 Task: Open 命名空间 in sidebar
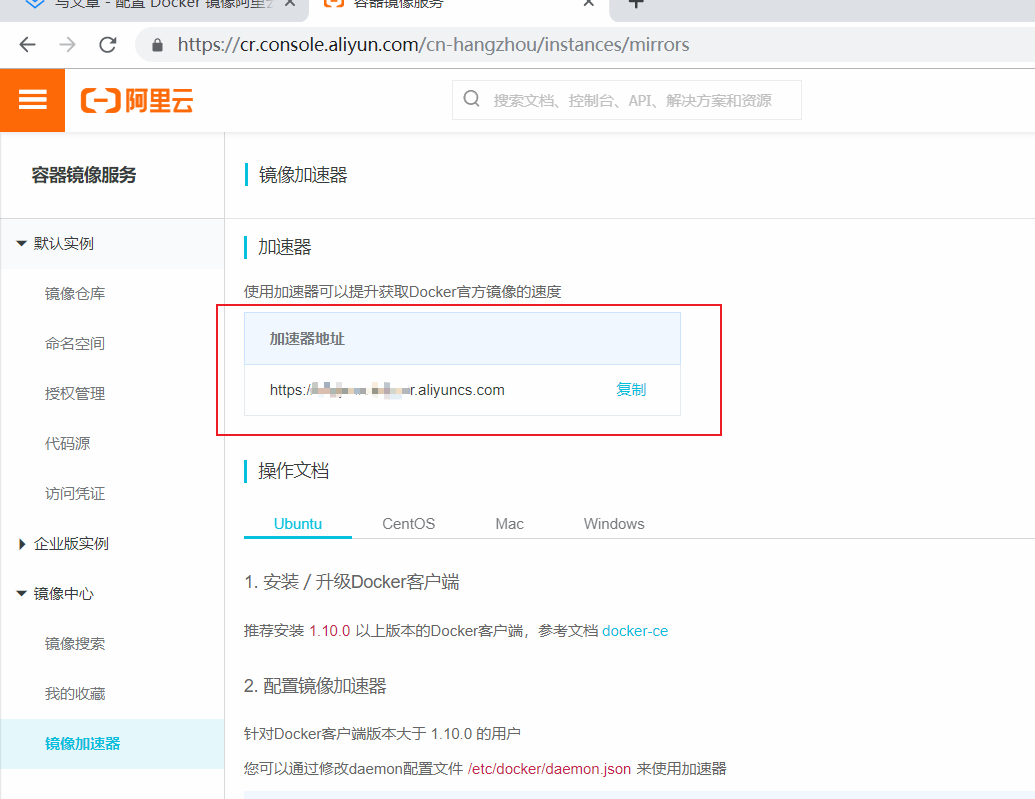[75, 344]
